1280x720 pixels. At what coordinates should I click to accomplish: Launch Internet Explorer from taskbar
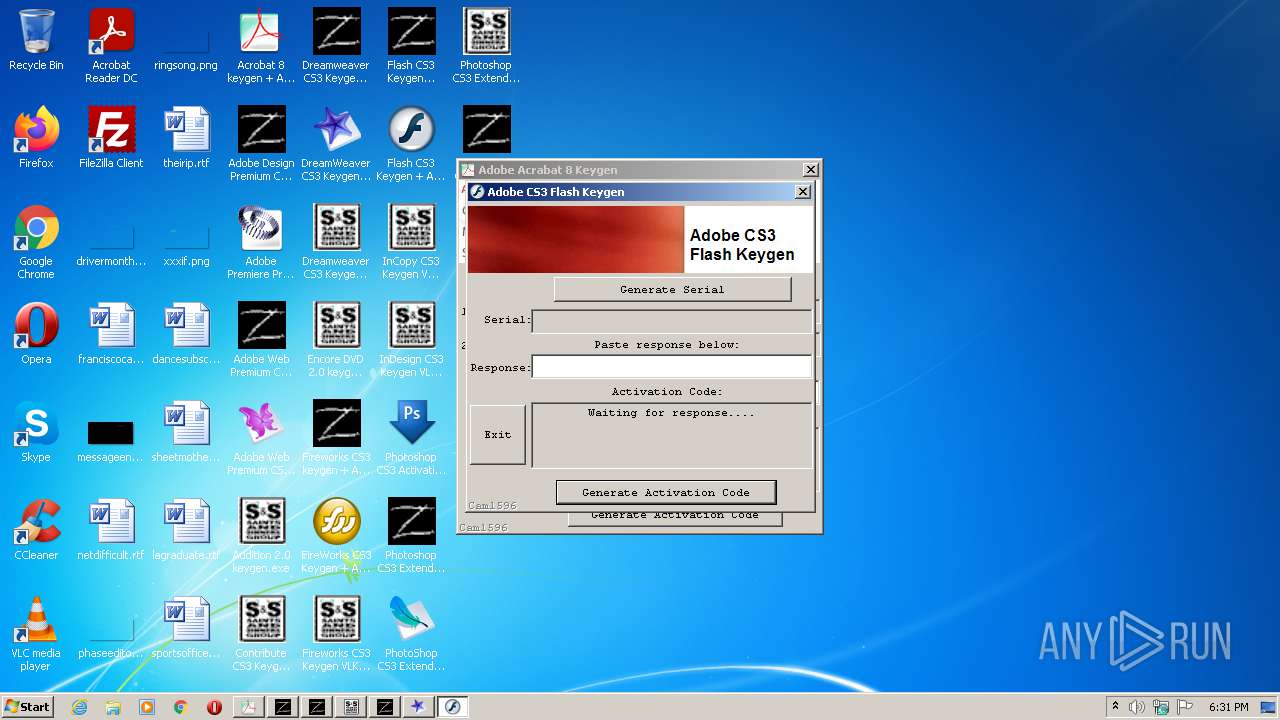click(x=79, y=707)
